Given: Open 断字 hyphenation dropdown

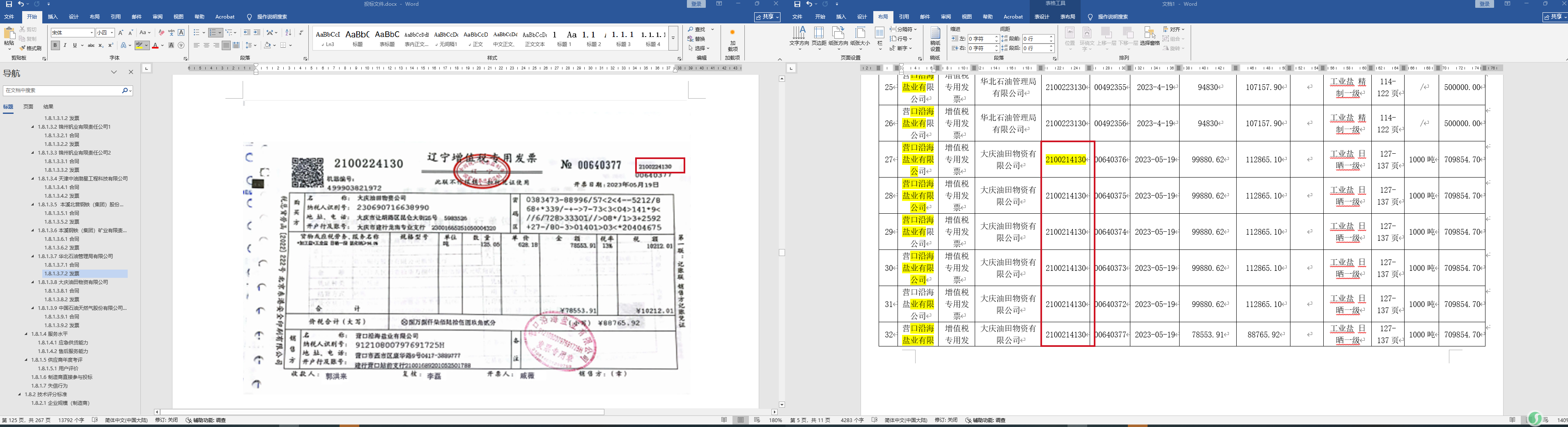Looking at the screenshot, I should pyautogui.click(x=901, y=48).
